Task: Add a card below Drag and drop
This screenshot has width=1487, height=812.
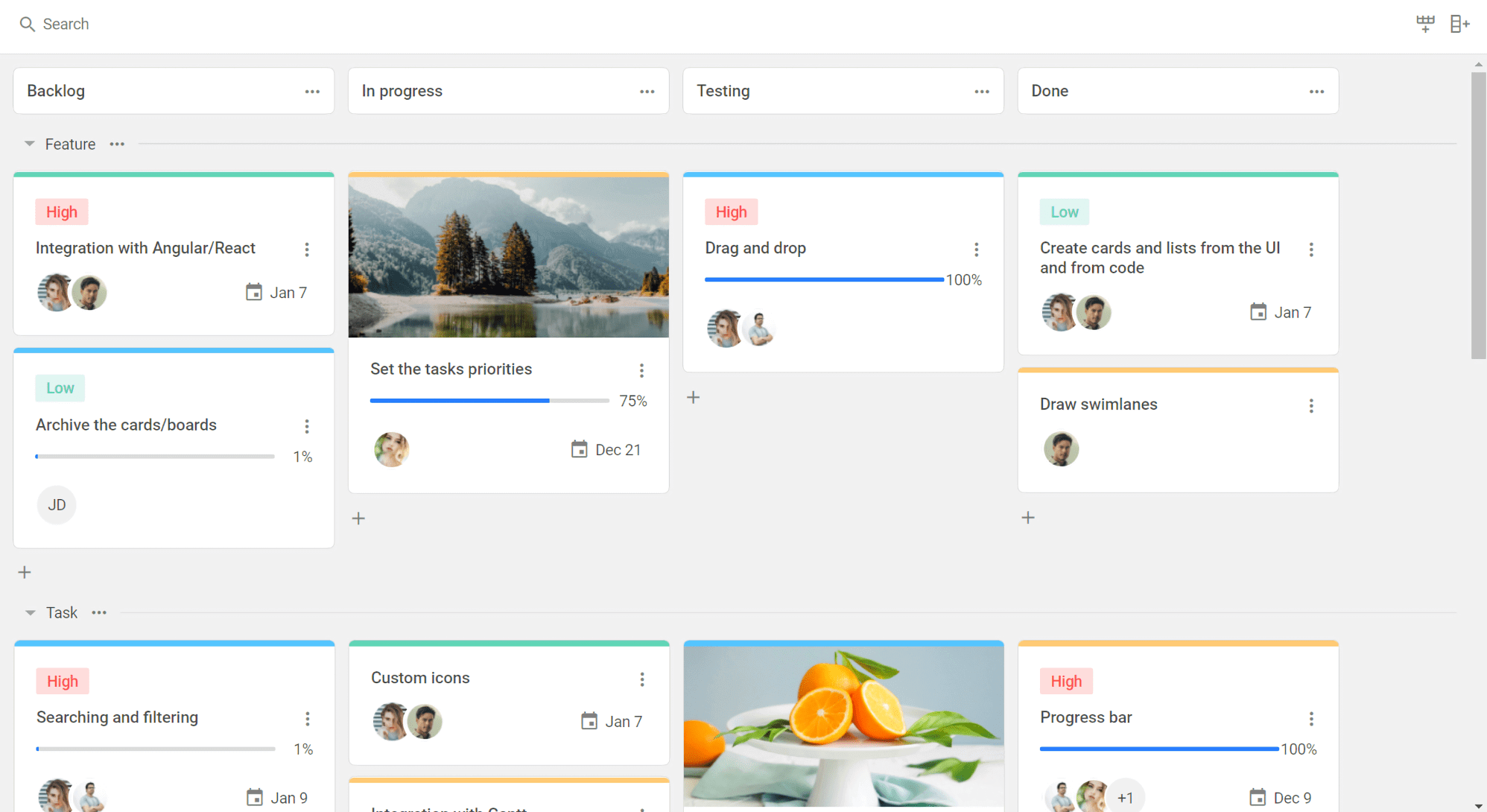Action: click(693, 398)
